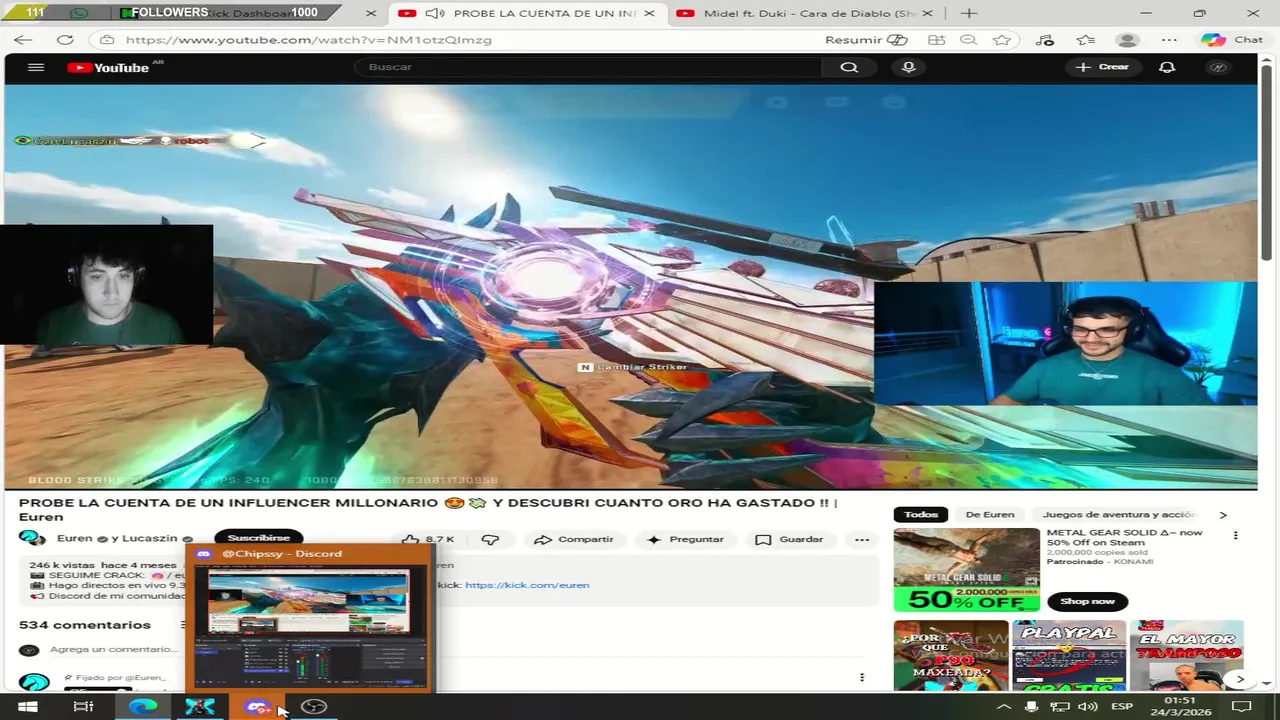
Task: Go to the YouTube home logo
Action: [x=108, y=67]
